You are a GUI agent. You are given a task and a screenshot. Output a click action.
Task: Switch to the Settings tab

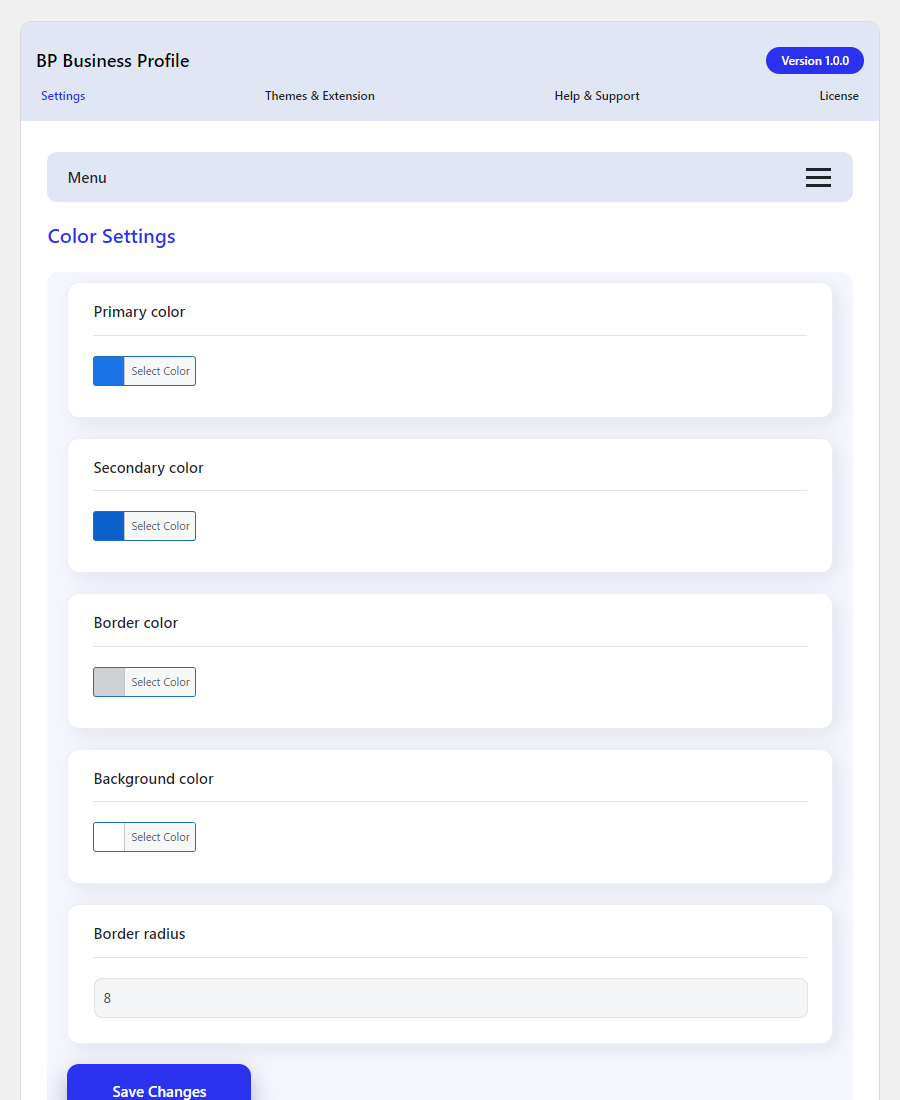tap(63, 96)
